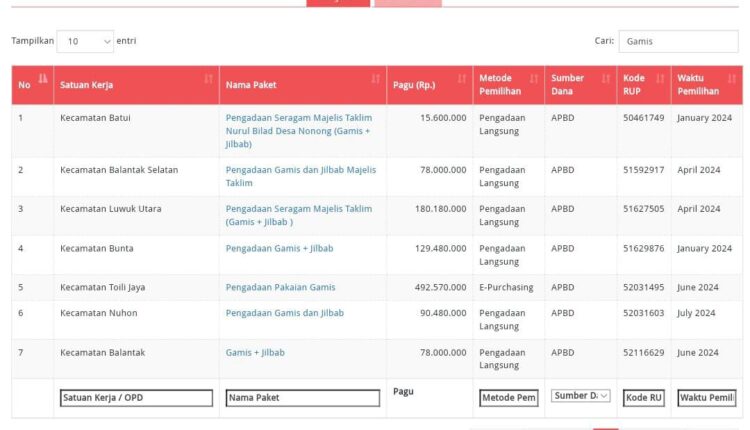Focus the Kode RUP filter field
This screenshot has height=430, width=750.
pyautogui.click(x=643, y=398)
